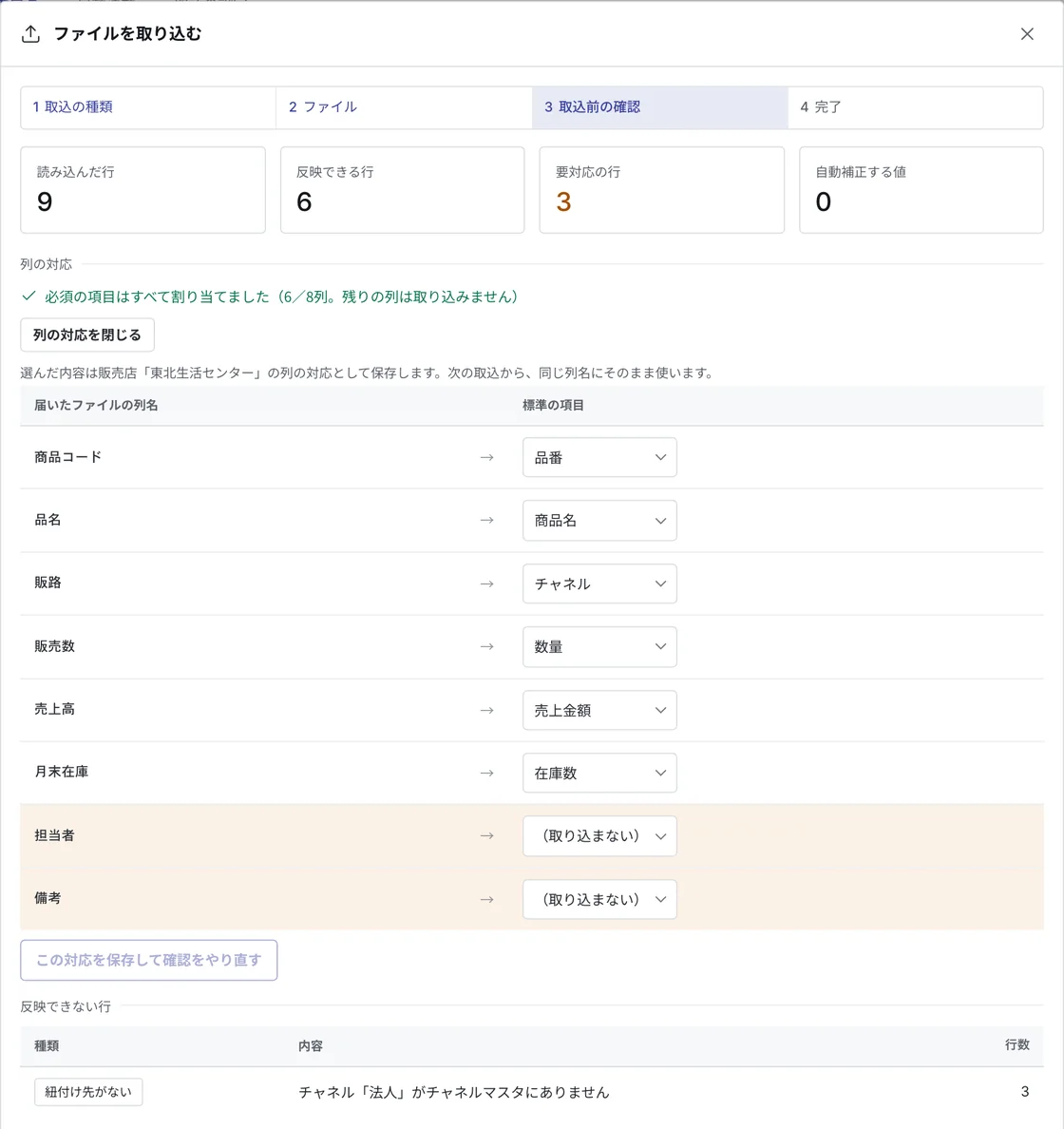
Task: Open the 在庫数 dropdown for 月末在庫
Action: (599, 773)
